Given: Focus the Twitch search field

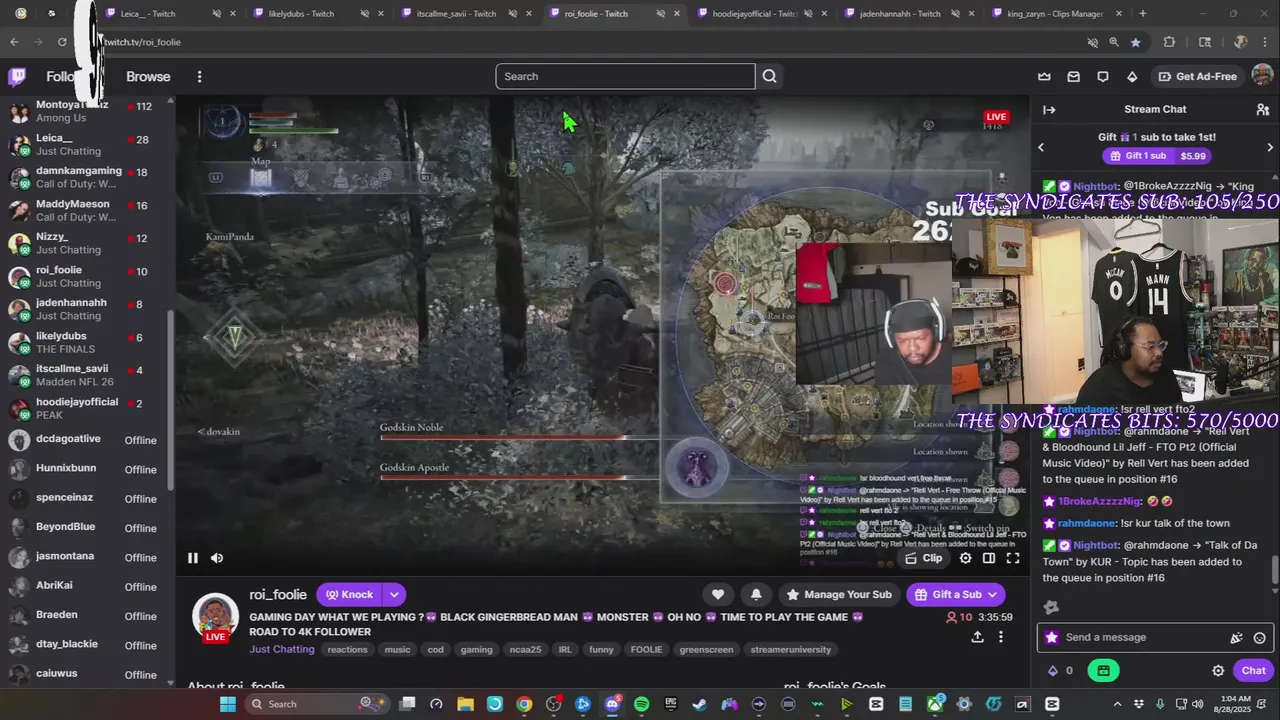Looking at the screenshot, I should pos(625,76).
